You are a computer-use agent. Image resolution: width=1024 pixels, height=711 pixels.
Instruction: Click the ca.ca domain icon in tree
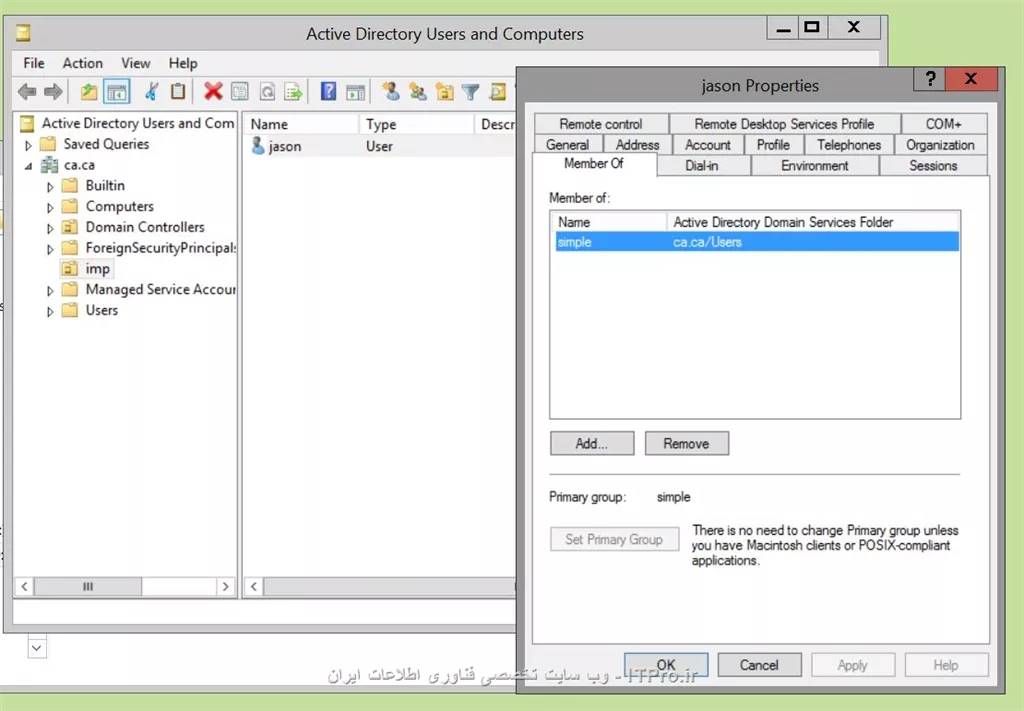coord(49,165)
